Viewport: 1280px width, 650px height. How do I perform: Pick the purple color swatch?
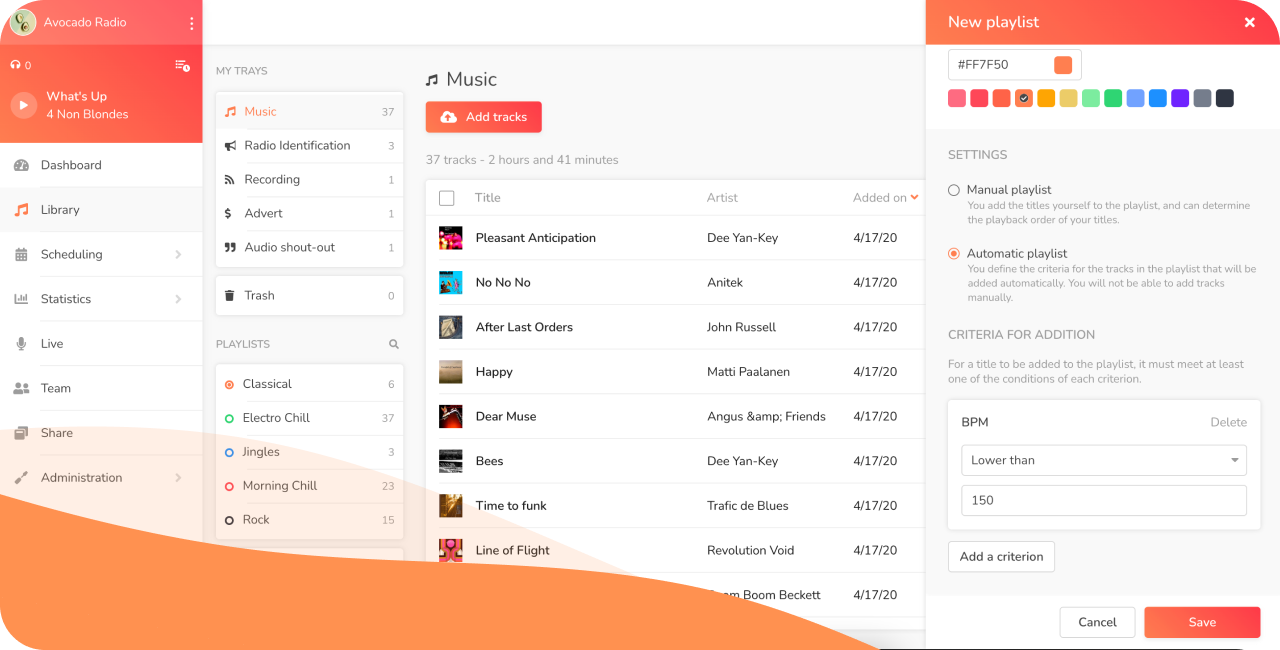click(1180, 98)
